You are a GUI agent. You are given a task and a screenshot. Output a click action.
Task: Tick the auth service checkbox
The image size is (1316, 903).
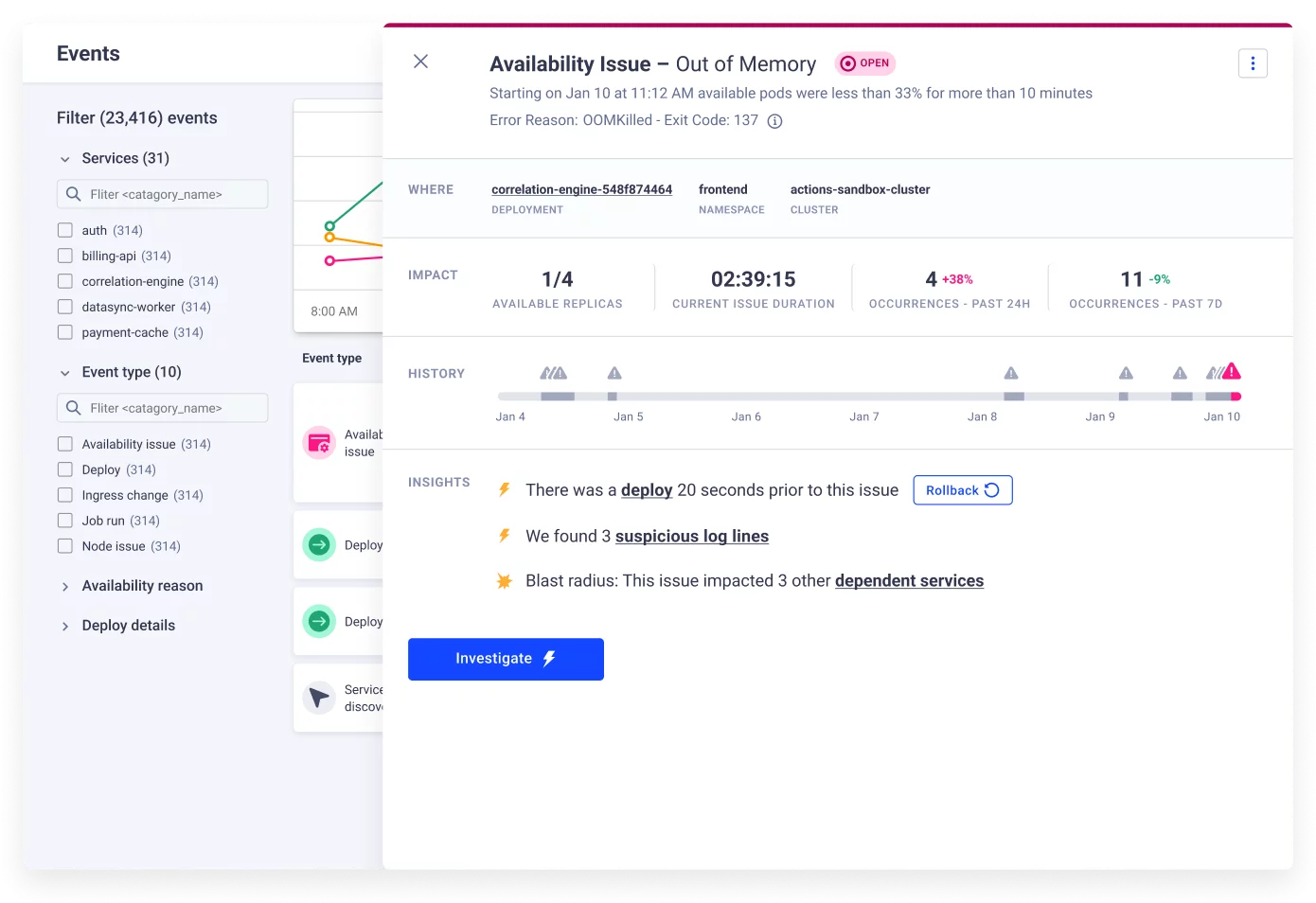tap(65, 230)
